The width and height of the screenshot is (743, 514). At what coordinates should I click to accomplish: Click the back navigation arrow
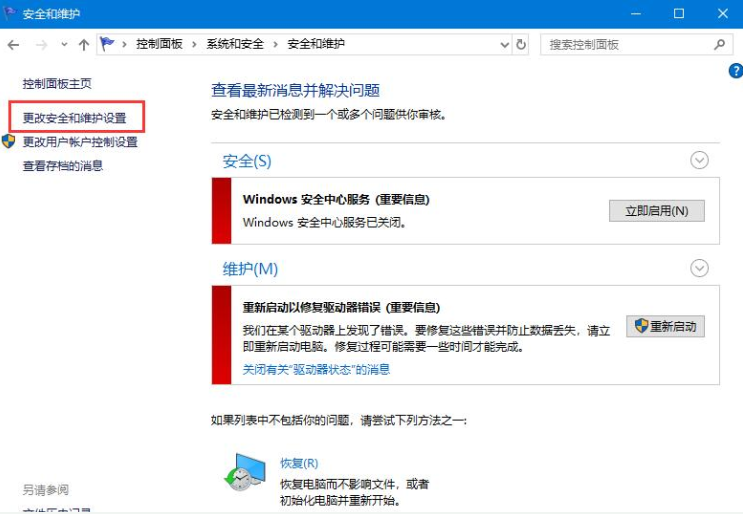pos(14,45)
